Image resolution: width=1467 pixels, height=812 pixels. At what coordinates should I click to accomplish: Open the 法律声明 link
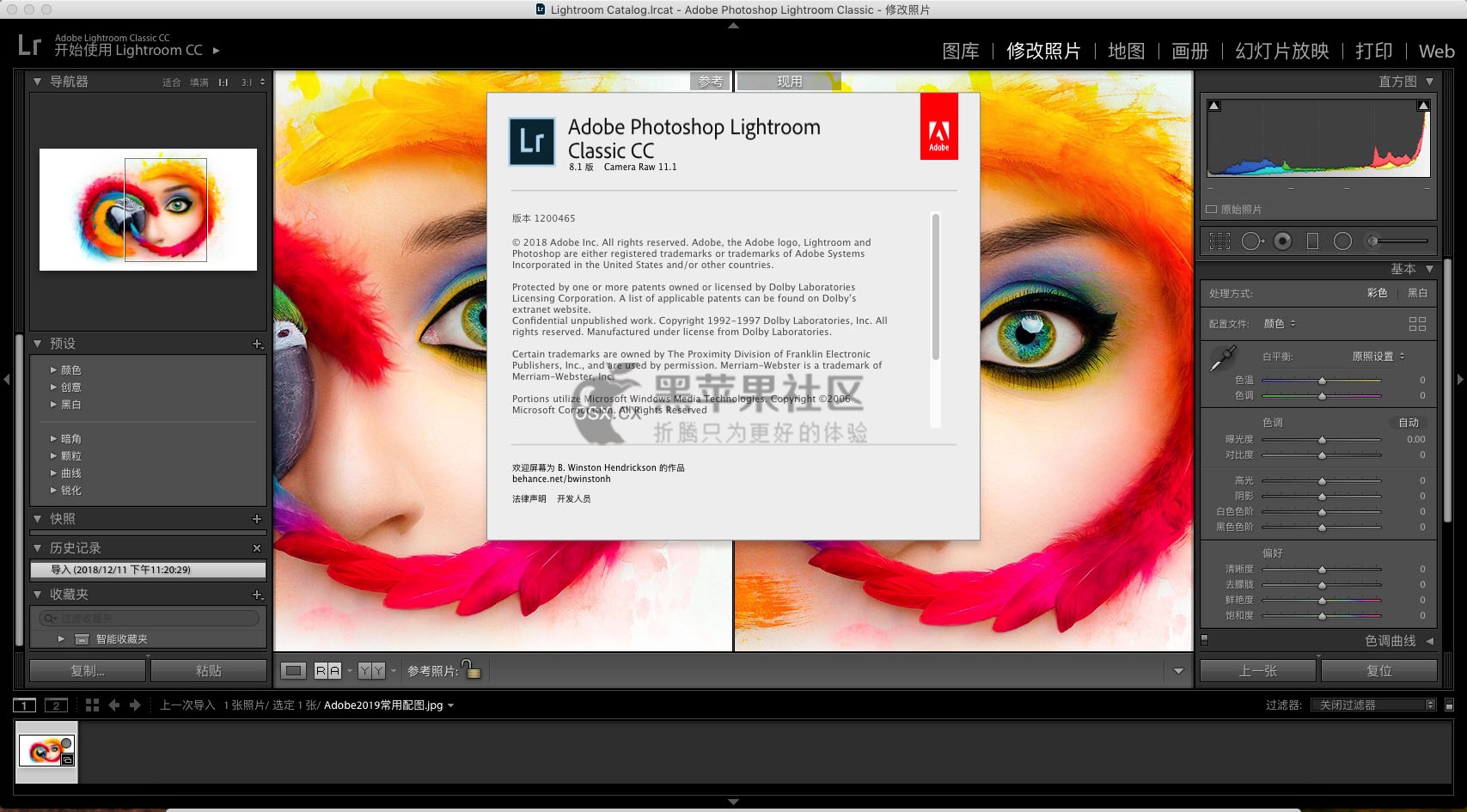click(x=529, y=498)
